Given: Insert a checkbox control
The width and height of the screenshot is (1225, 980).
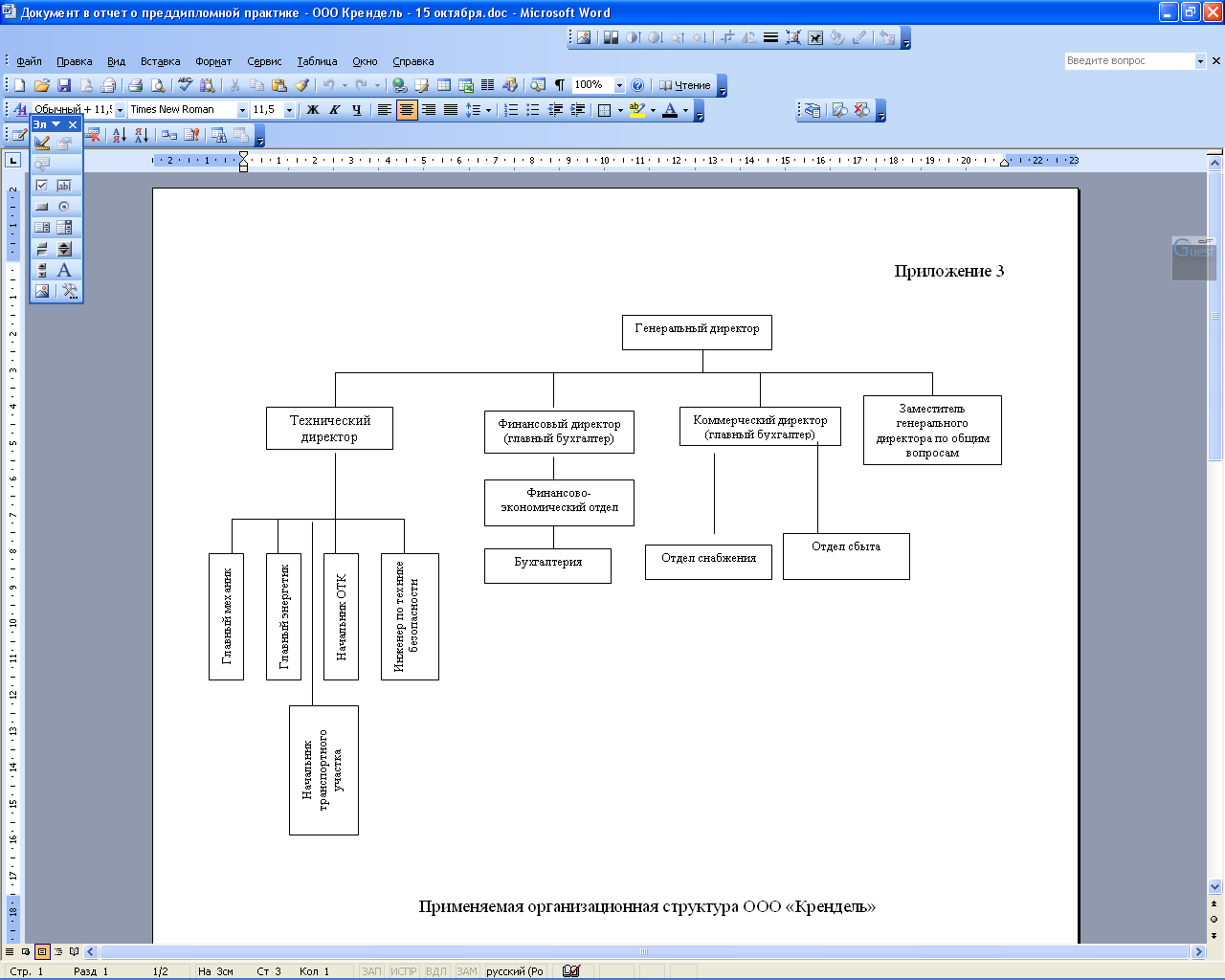Looking at the screenshot, I should (42, 185).
